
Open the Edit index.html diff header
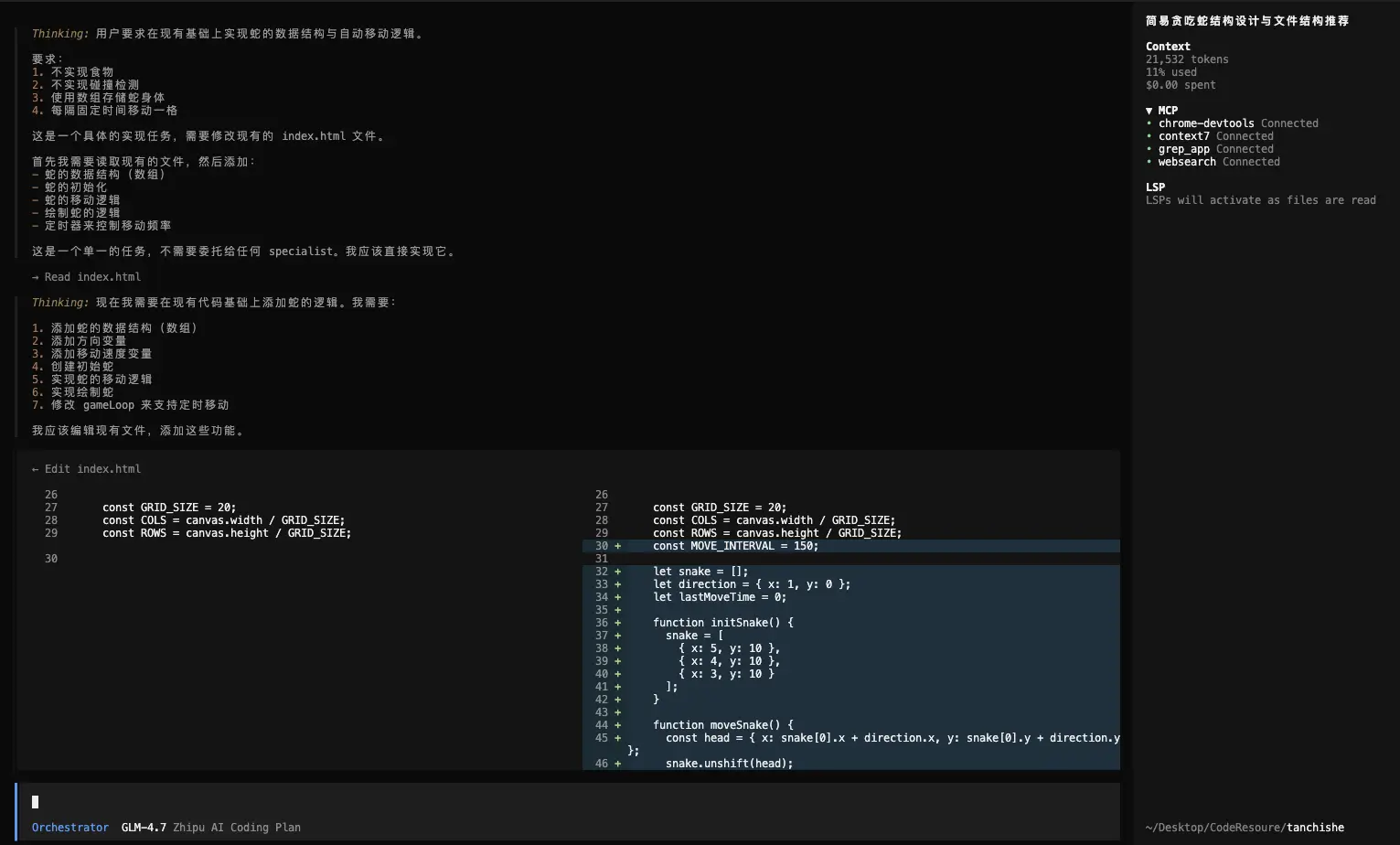click(x=92, y=469)
